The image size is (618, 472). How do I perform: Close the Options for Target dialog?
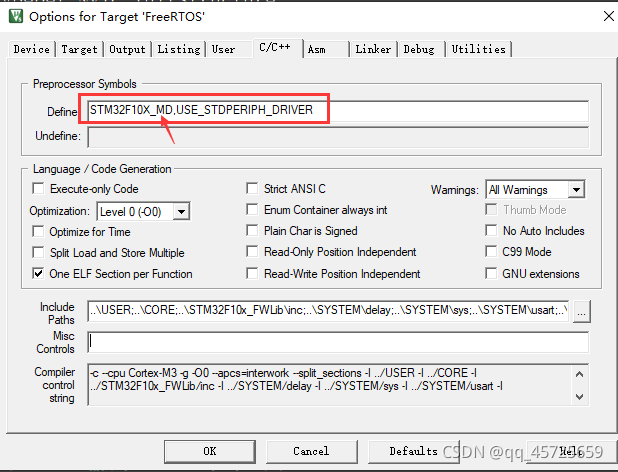609,16
